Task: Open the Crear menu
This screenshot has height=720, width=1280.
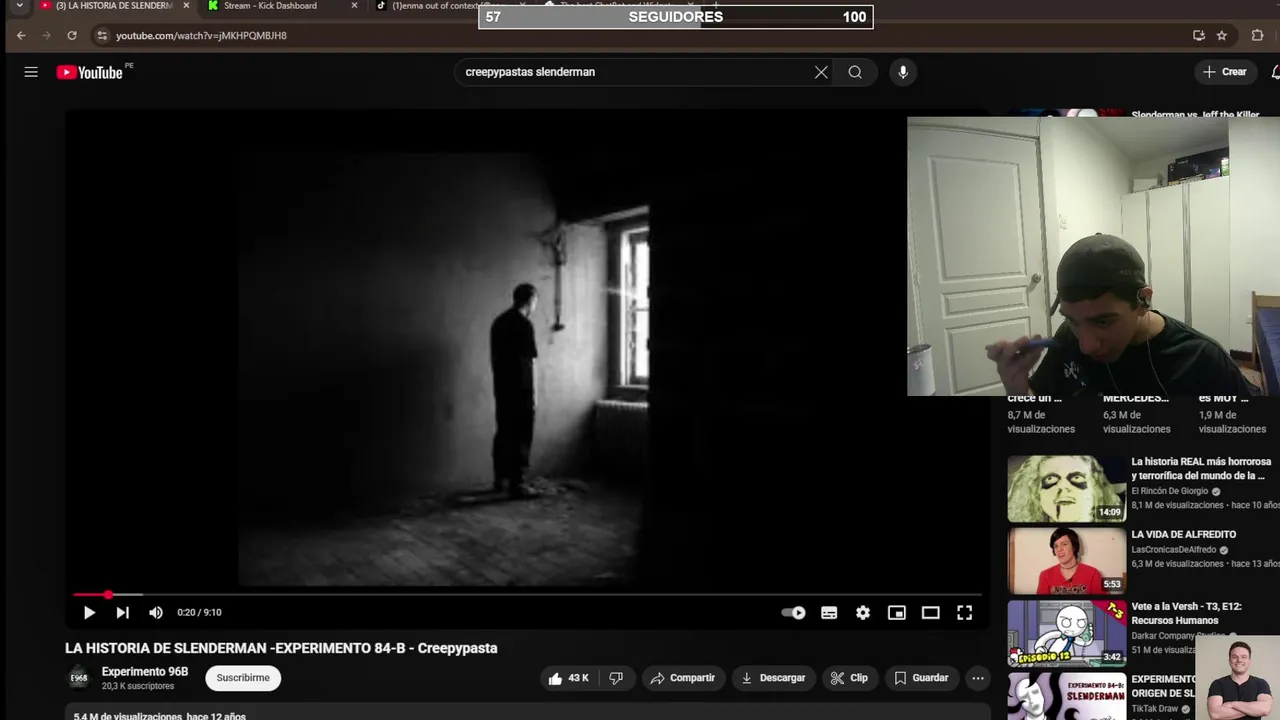Action: click(x=1225, y=72)
